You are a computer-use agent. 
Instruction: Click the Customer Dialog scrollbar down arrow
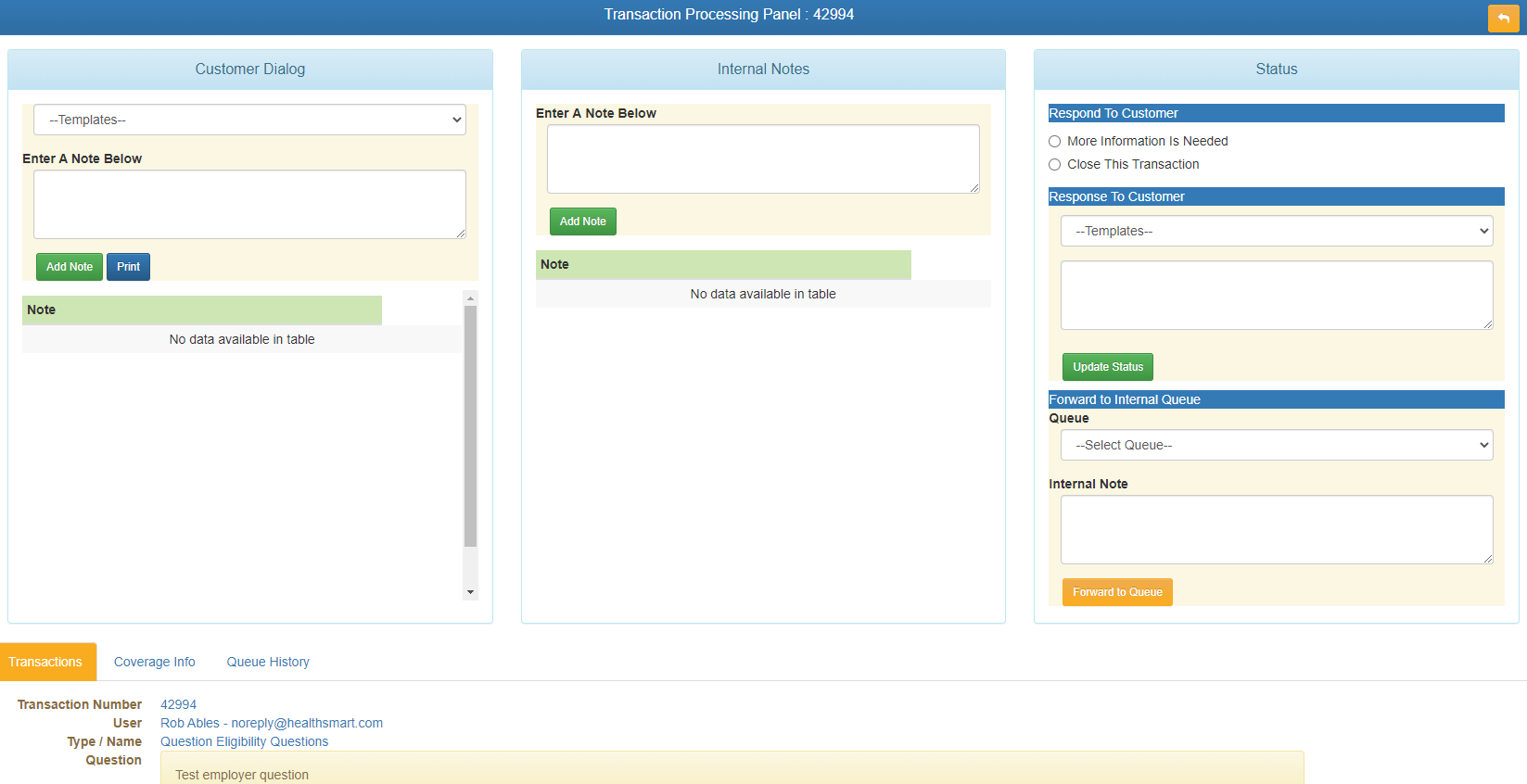click(471, 592)
